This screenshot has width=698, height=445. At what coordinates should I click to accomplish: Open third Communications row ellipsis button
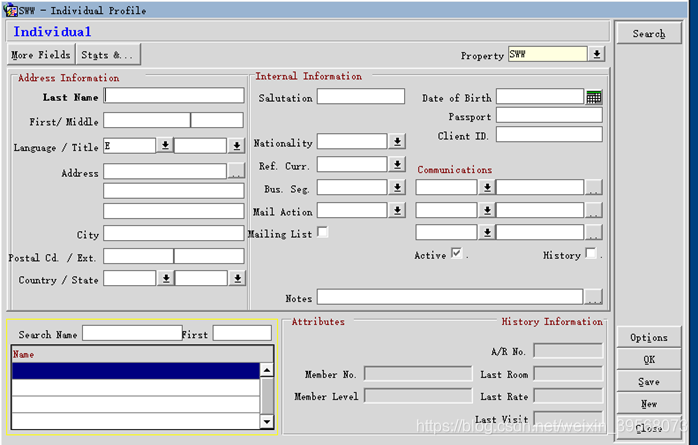[x=593, y=232]
